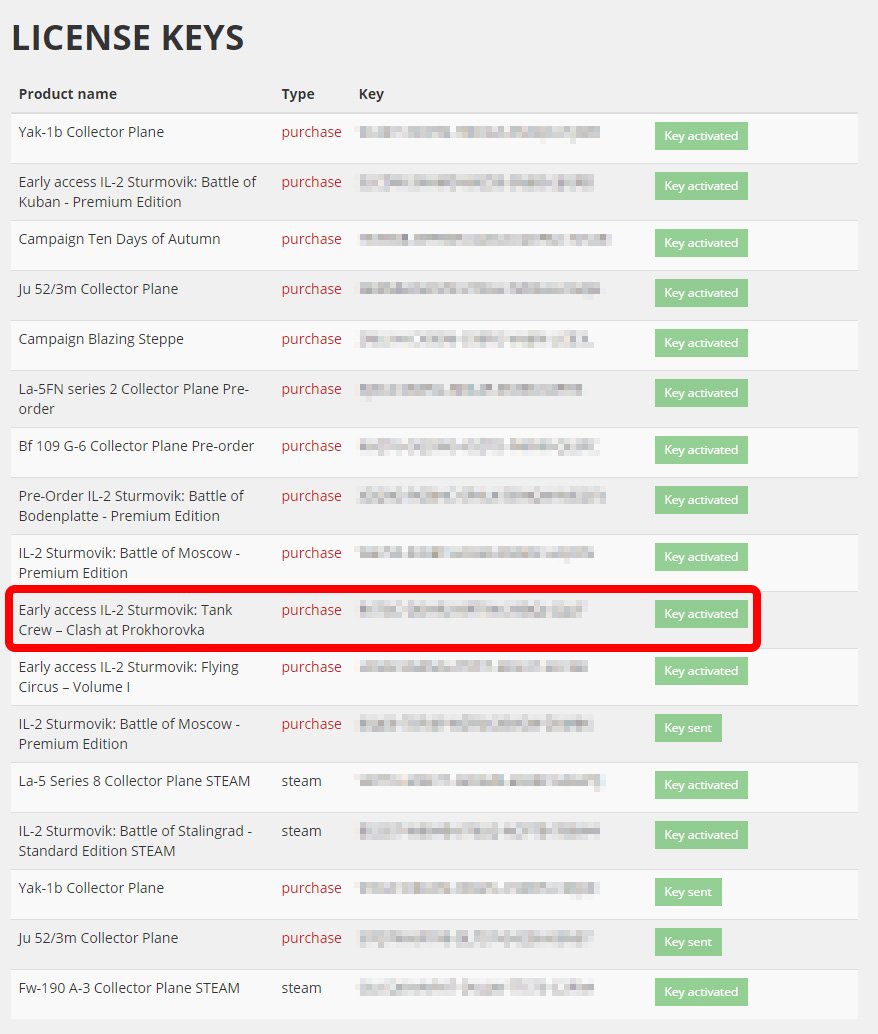Click Key activated button for Campaign Blazing Steppe

[701, 343]
